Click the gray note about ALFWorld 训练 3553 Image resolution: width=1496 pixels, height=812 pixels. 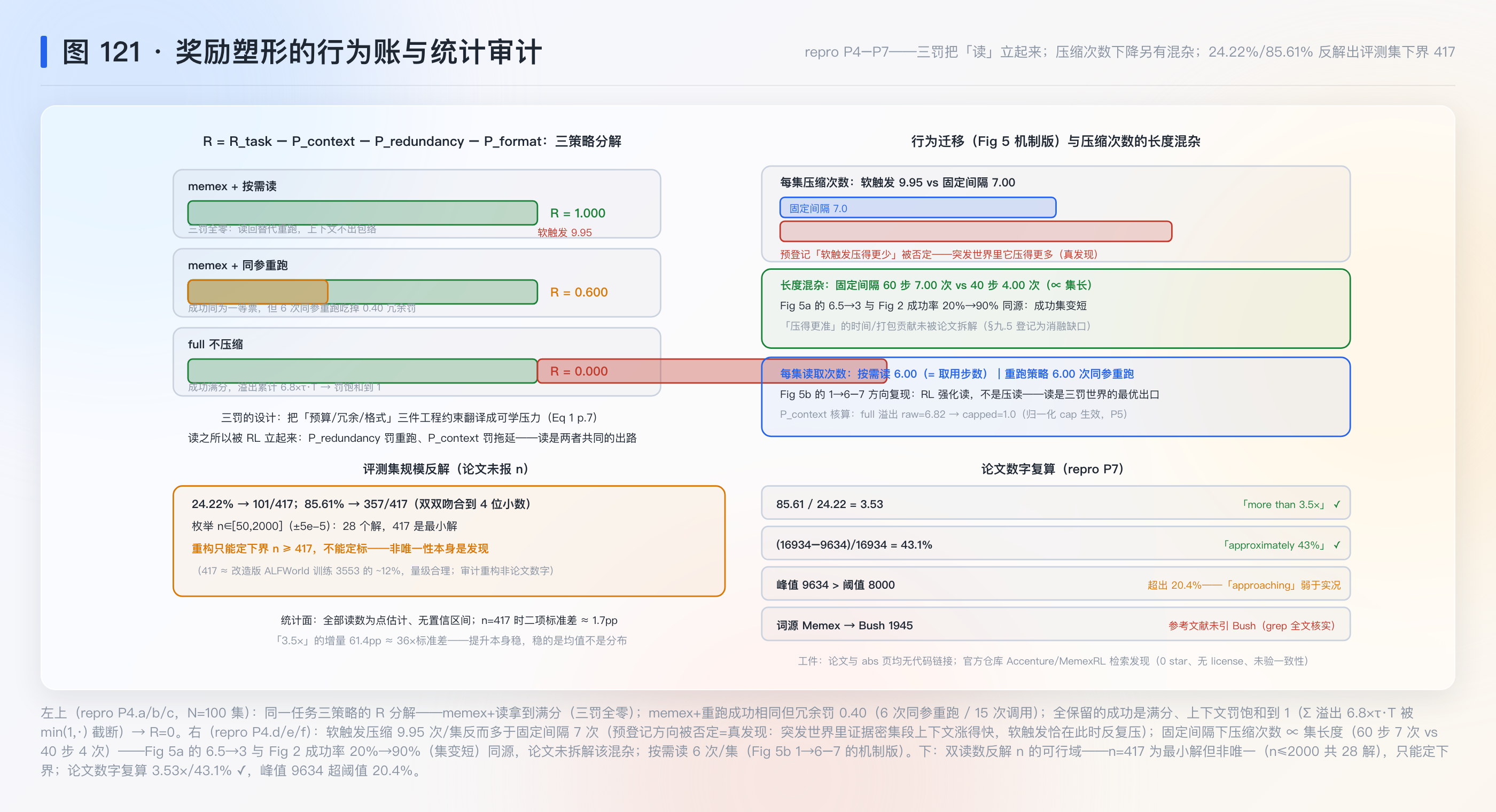375,571
